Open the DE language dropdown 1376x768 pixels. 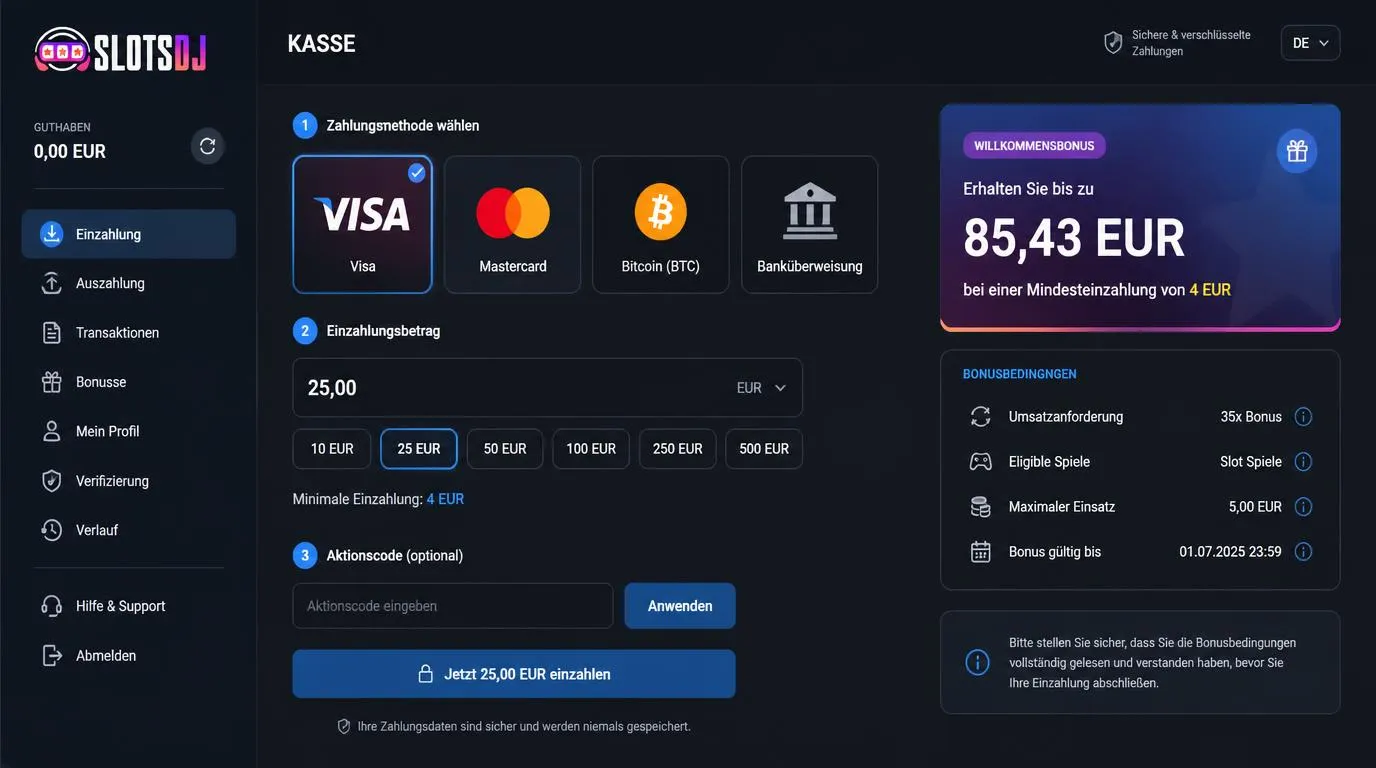pyautogui.click(x=1310, y=43)
